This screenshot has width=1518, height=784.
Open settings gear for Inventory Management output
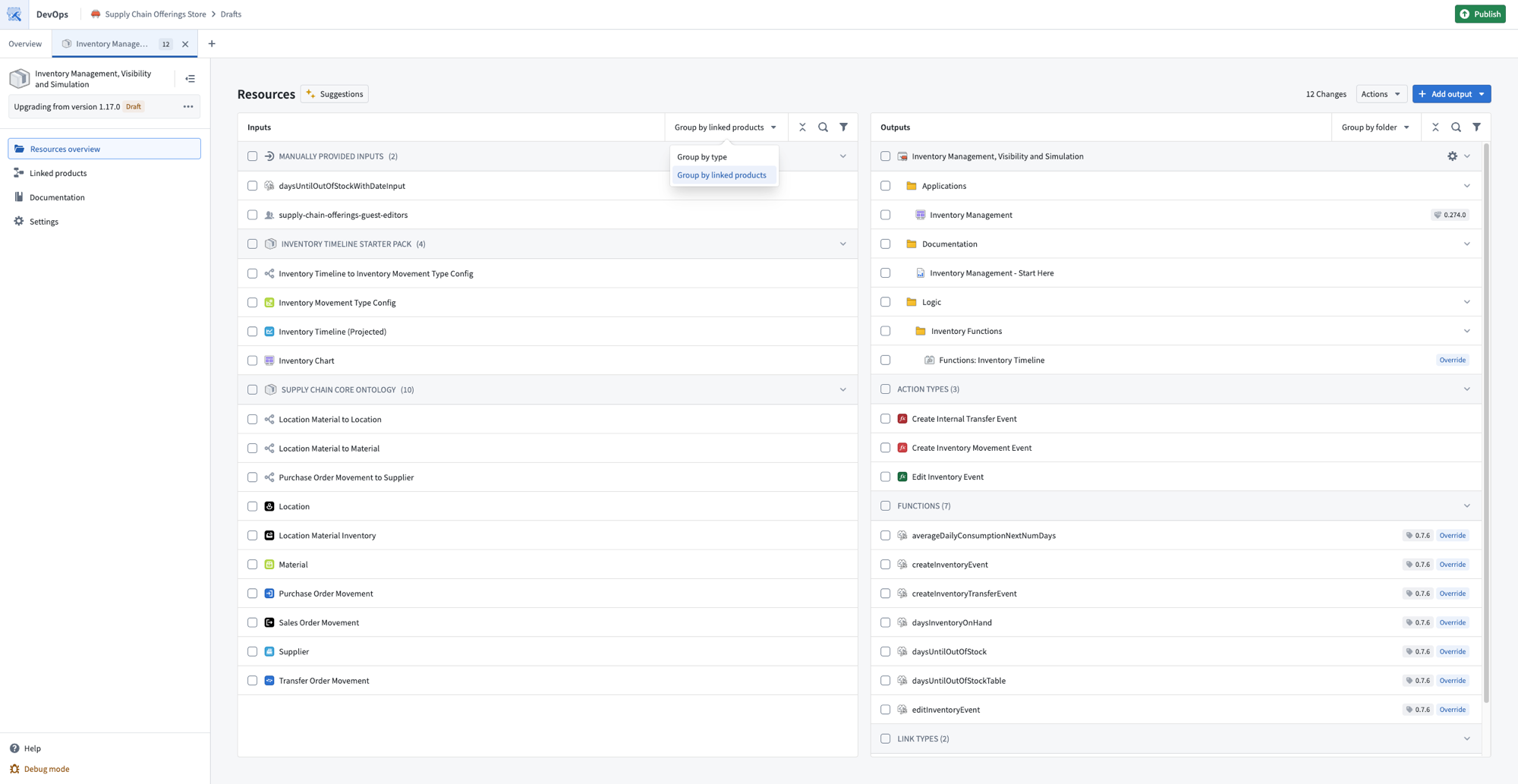1452,156
